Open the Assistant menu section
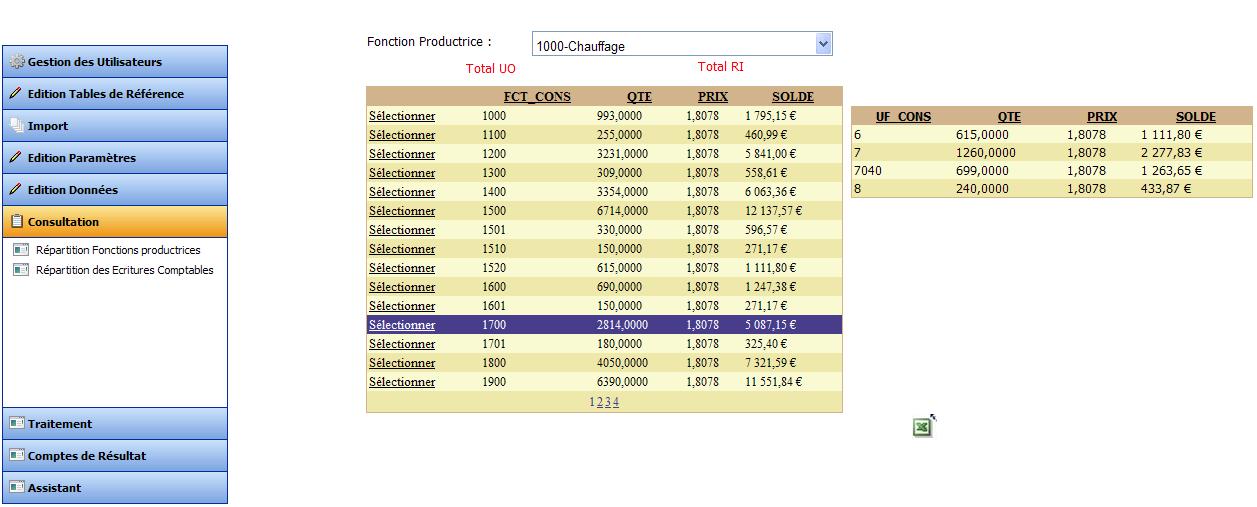Image resolution: width=1257 pixels, height=507 pixels. pos(54,488)
